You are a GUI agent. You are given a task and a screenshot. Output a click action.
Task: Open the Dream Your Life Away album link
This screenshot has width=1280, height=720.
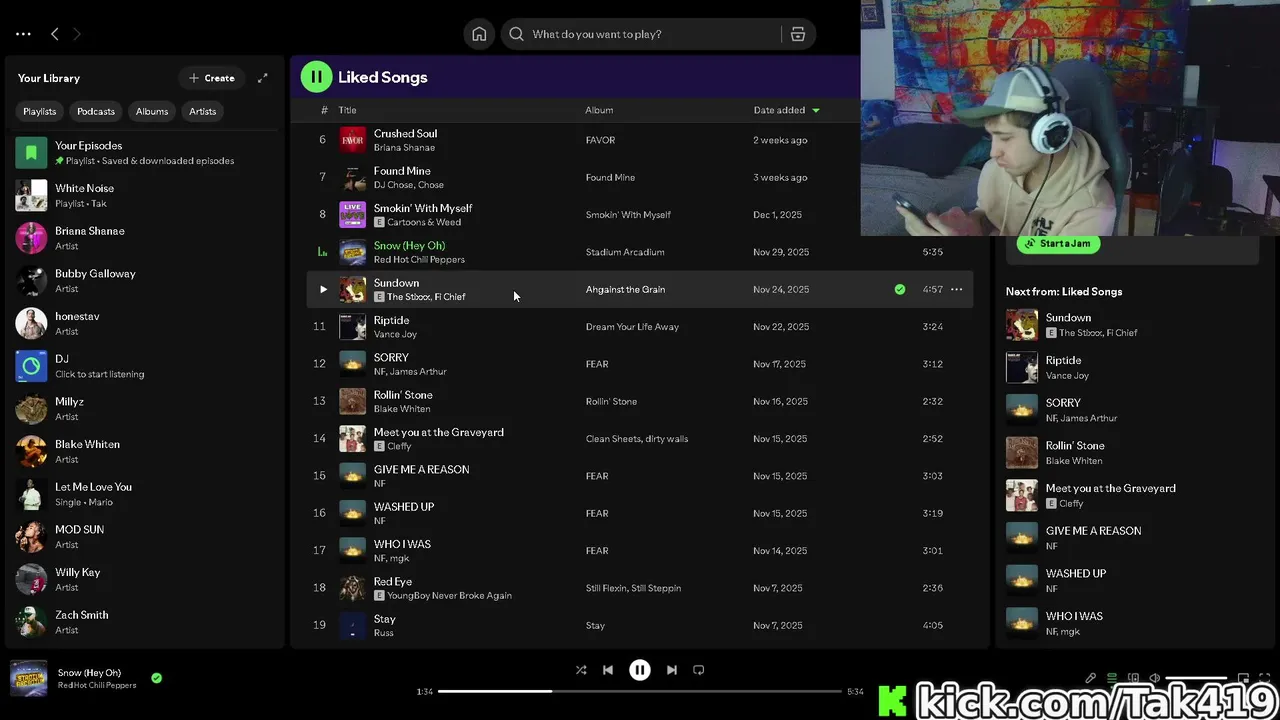point(632,327)
